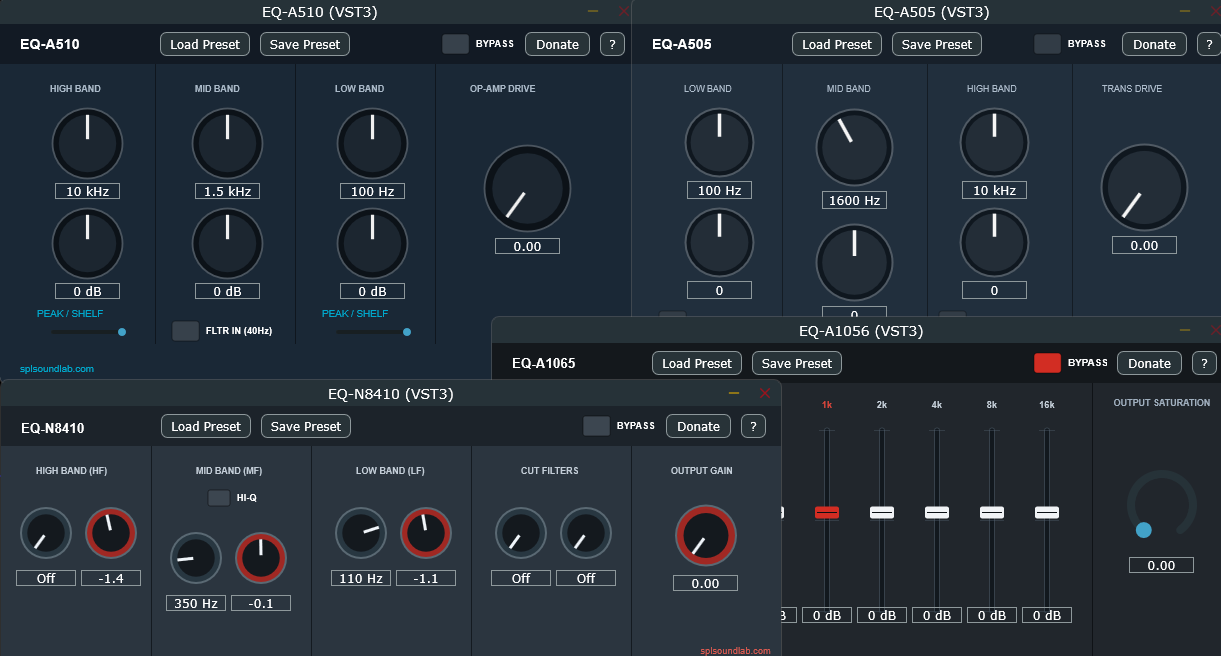Toggle BYPASS in EQ-A510 window
This screenshot has height=656, width=1221.
tap(456, 44)
